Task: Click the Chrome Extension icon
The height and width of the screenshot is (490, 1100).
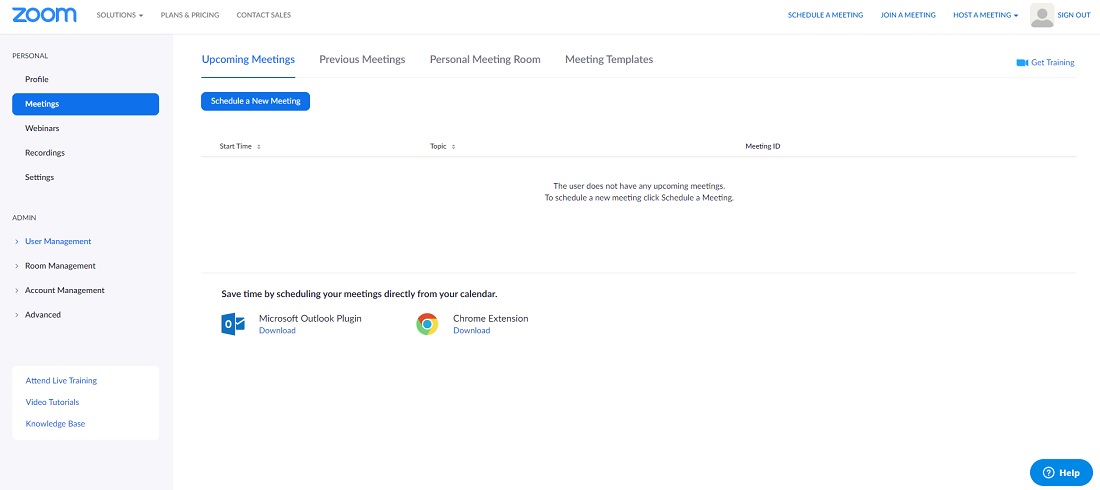Action: click(427, 324)
